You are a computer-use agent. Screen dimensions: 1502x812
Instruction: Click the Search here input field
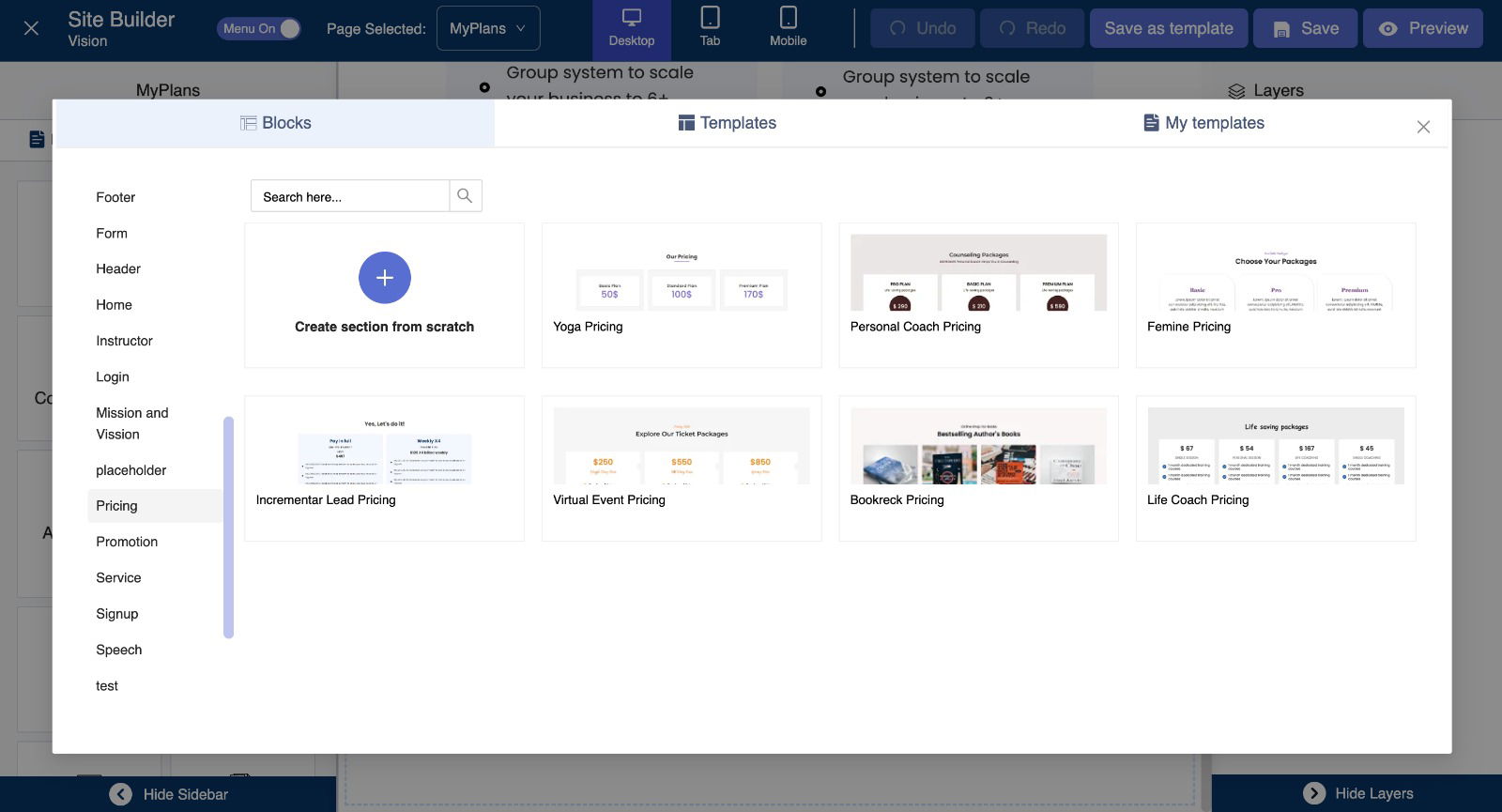click(x=349, y=196)
